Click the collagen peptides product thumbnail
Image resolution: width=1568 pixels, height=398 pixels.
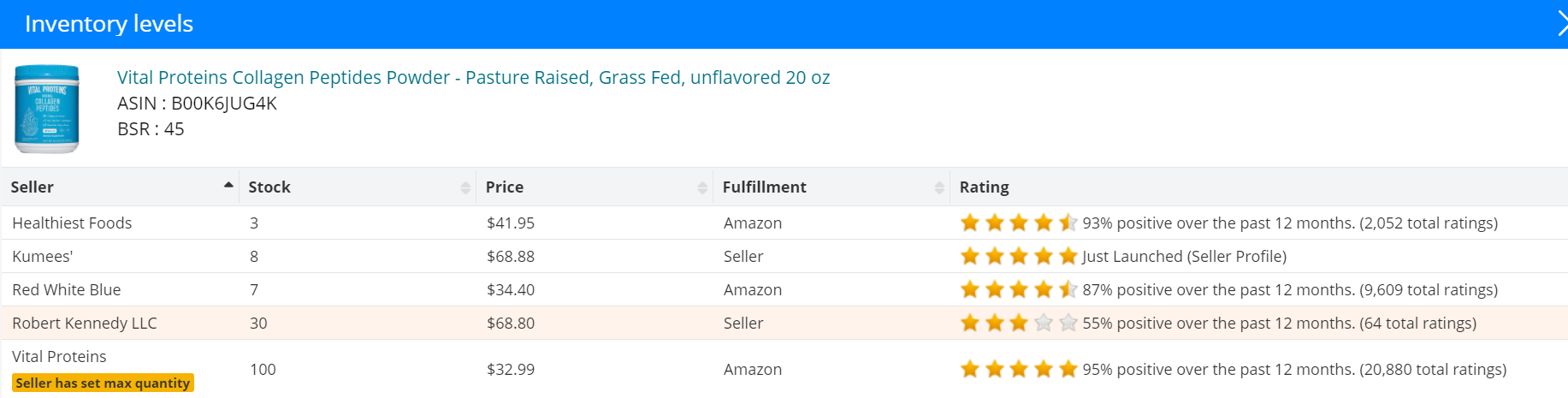pyautogui.click(x=47, y=109)
